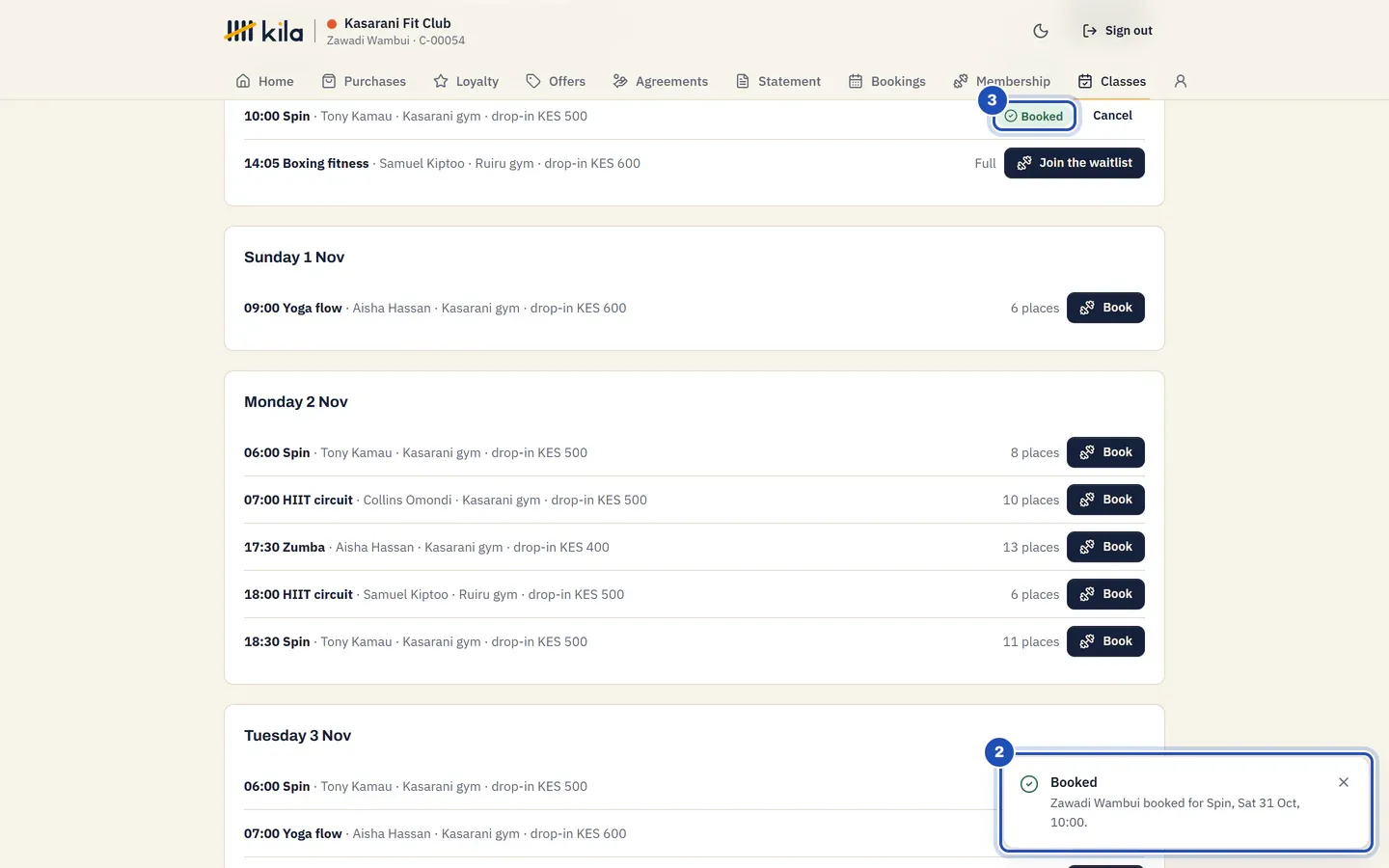Click the Tuesday 3 Nov heading
This screenshot has height=868, width=1389.
coord(297,736)
